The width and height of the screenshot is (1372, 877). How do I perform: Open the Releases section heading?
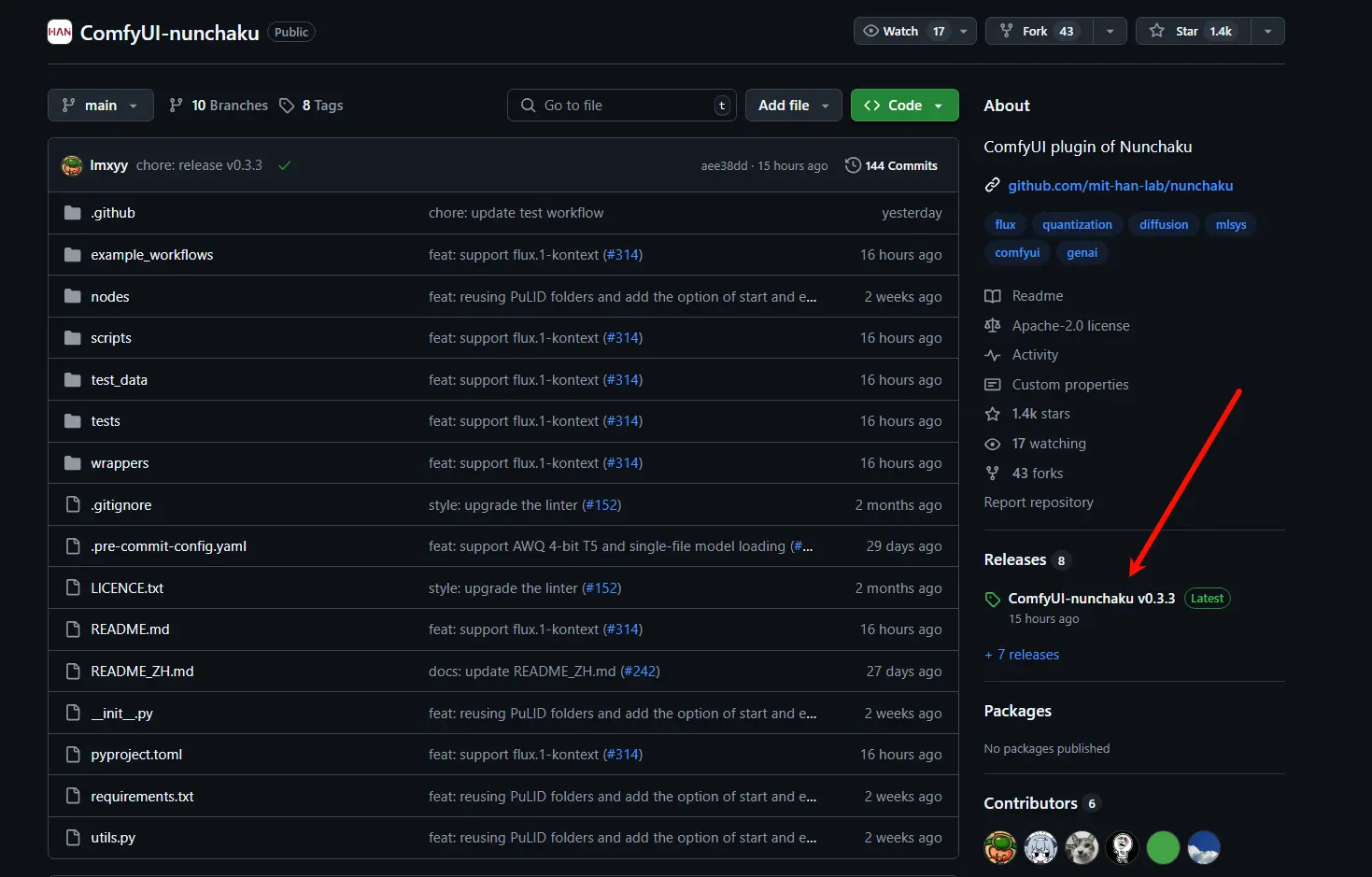[1014, 559]
